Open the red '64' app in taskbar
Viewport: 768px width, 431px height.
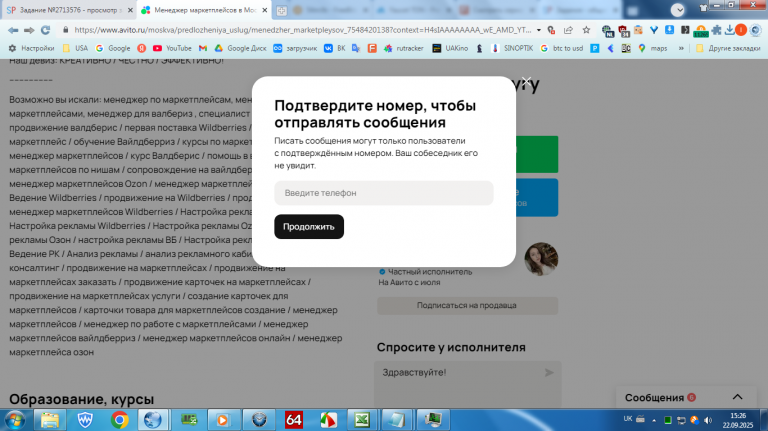click(293, 420)
